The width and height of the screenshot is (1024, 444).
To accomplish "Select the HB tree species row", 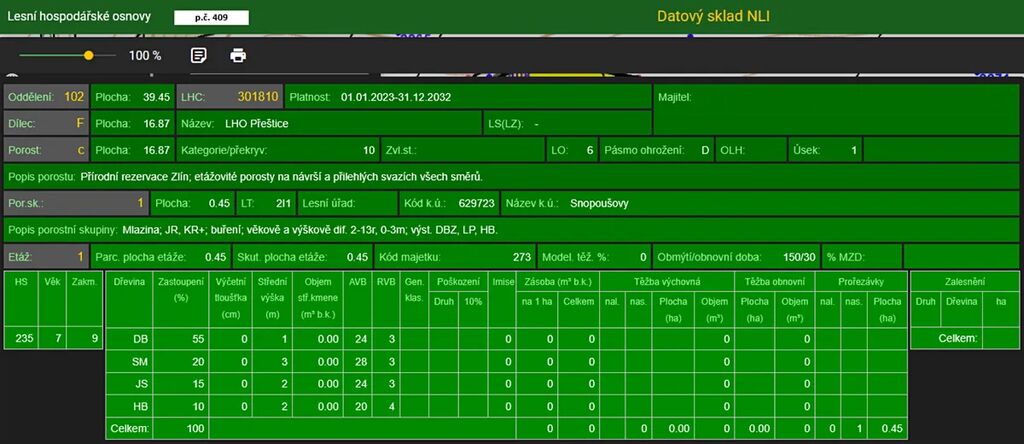I will click(141, 406).
